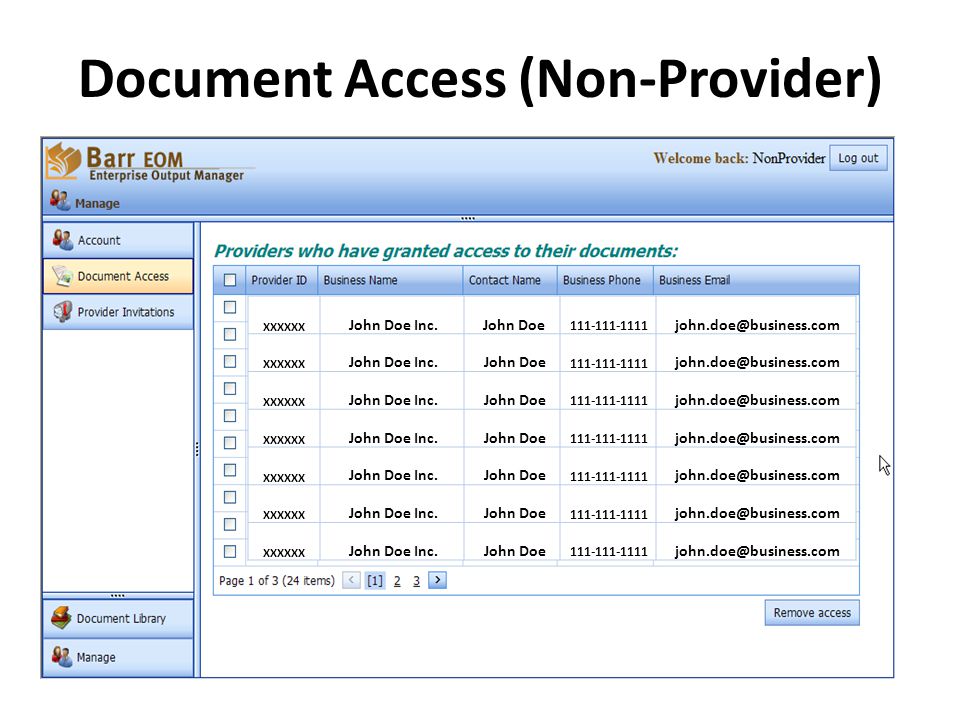Go to Provider Invitations
The image size is (960, 720).
118,312
